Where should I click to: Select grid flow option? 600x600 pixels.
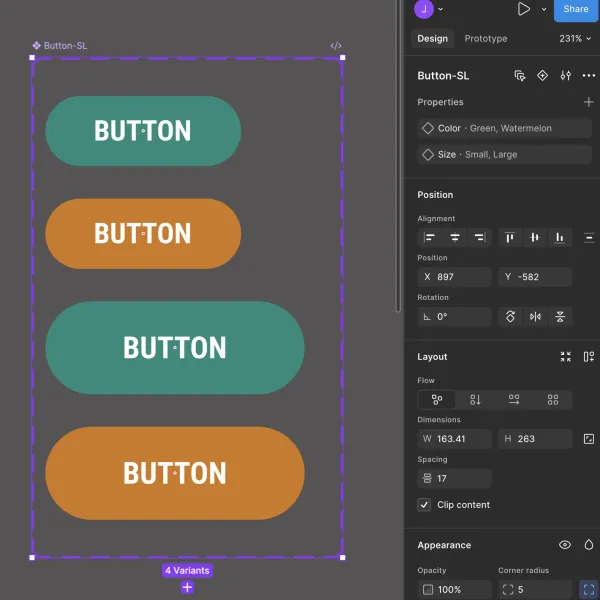[x=553, y=400]
